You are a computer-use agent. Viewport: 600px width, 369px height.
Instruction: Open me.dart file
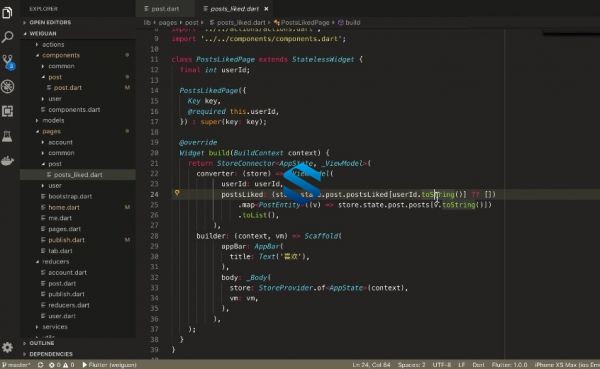tap(60, 218)
